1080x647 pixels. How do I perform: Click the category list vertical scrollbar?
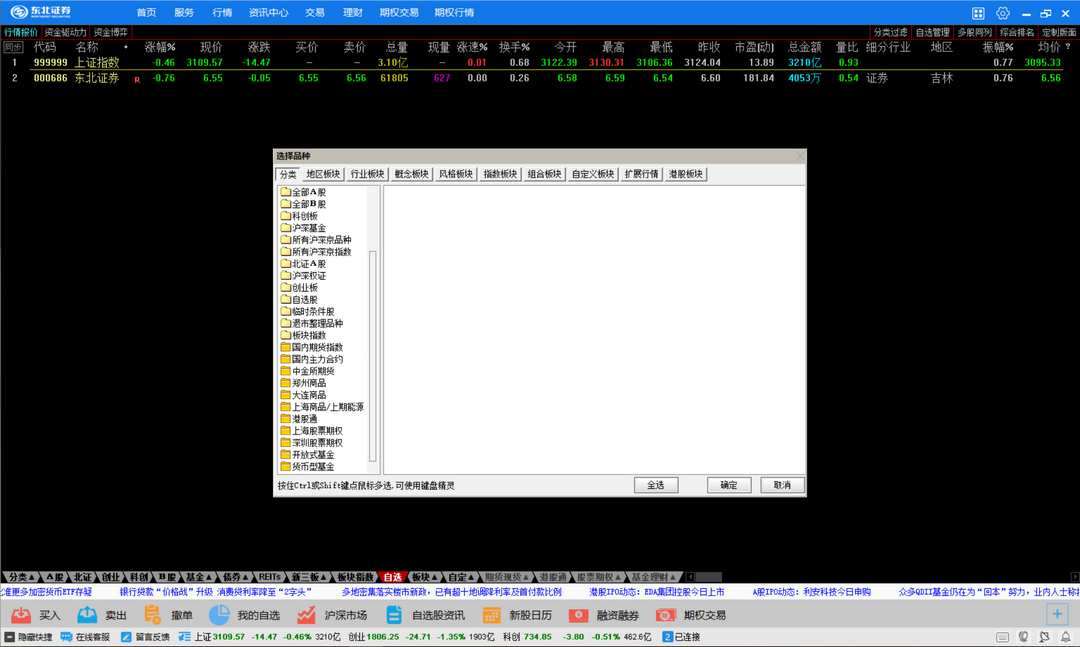point(373,350)
